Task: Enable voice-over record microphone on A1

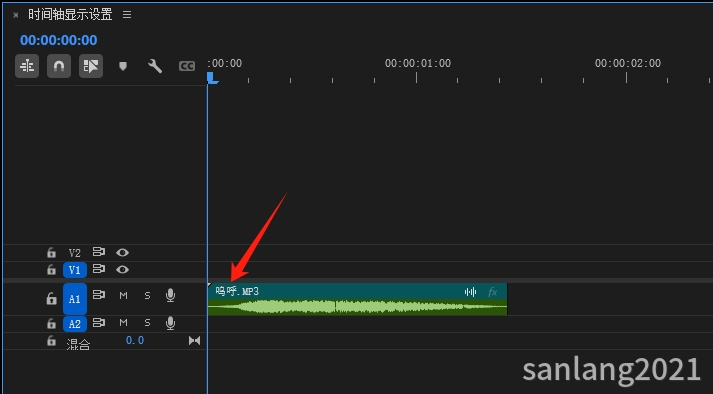Action: (x=171, y=296)
